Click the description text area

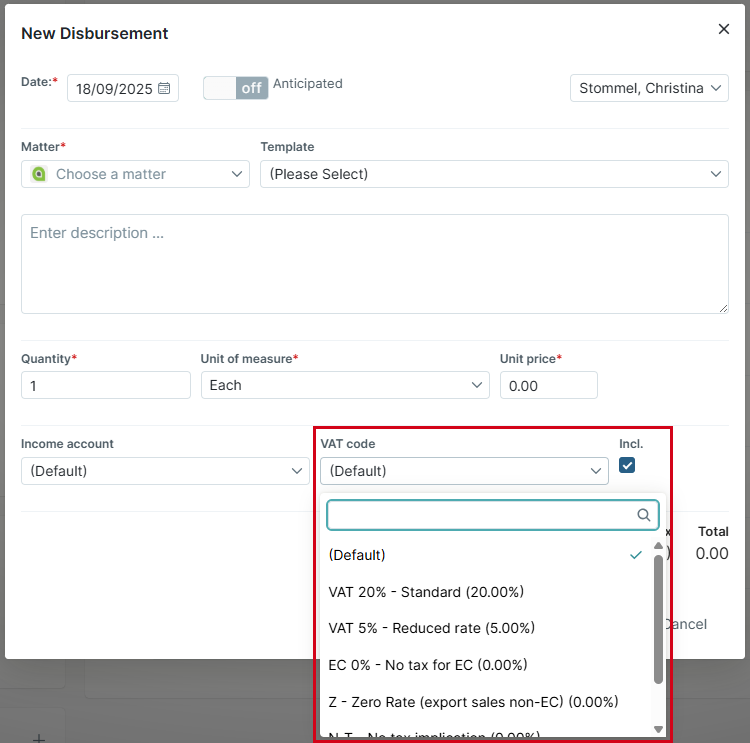375,264
